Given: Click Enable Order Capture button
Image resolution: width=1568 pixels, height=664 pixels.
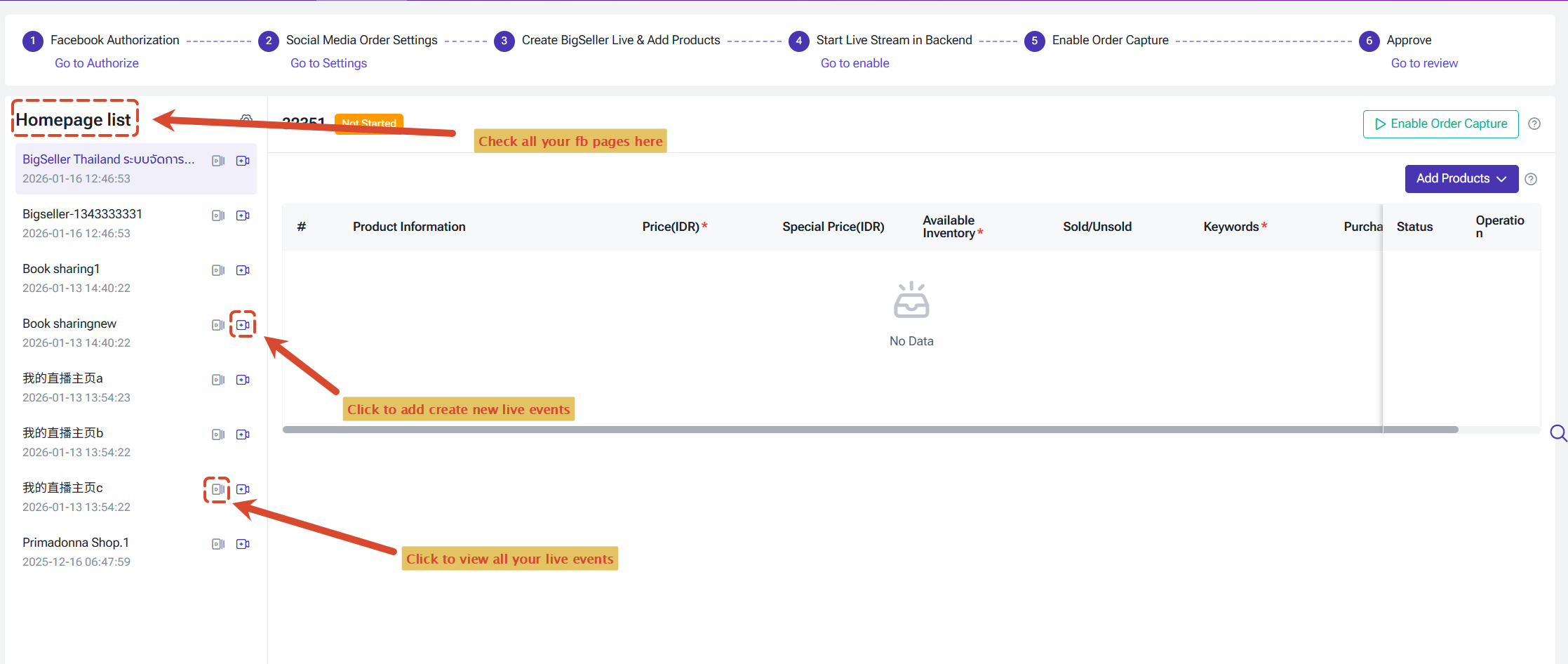Looking at the screenshot, I should tap(1440, 124).
